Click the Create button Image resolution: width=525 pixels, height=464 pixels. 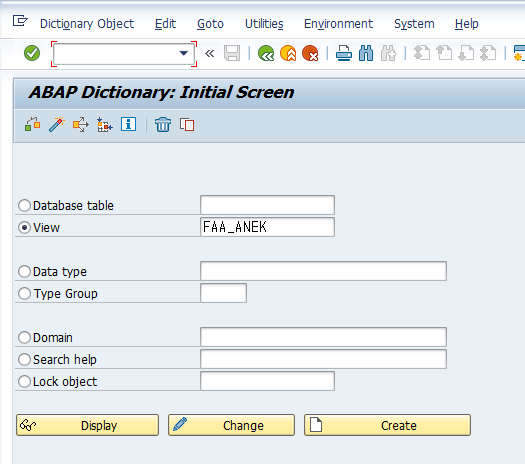pyautogui.click(x=387, y=425)
